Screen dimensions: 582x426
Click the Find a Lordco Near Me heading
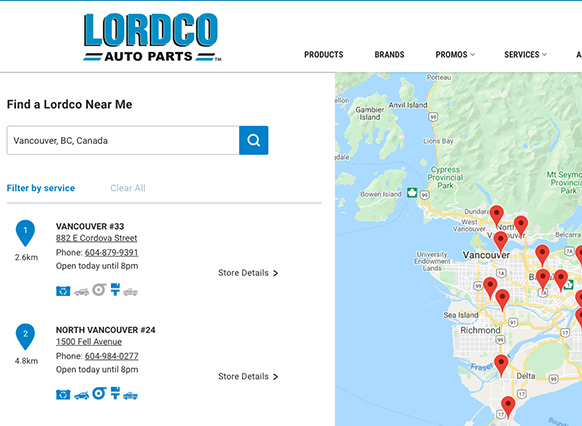(x=69, y=104)
